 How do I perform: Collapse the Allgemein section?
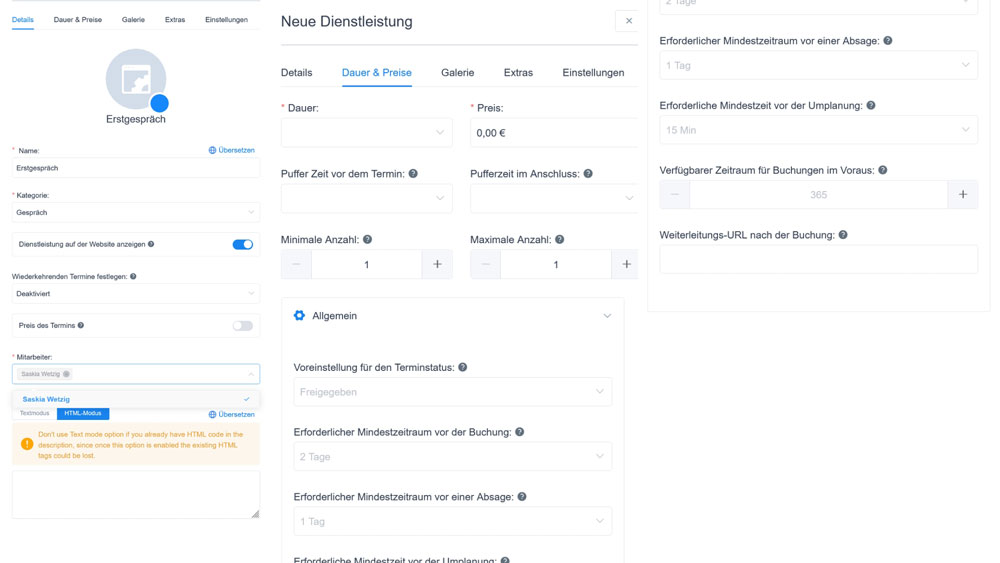pos(607,316)
